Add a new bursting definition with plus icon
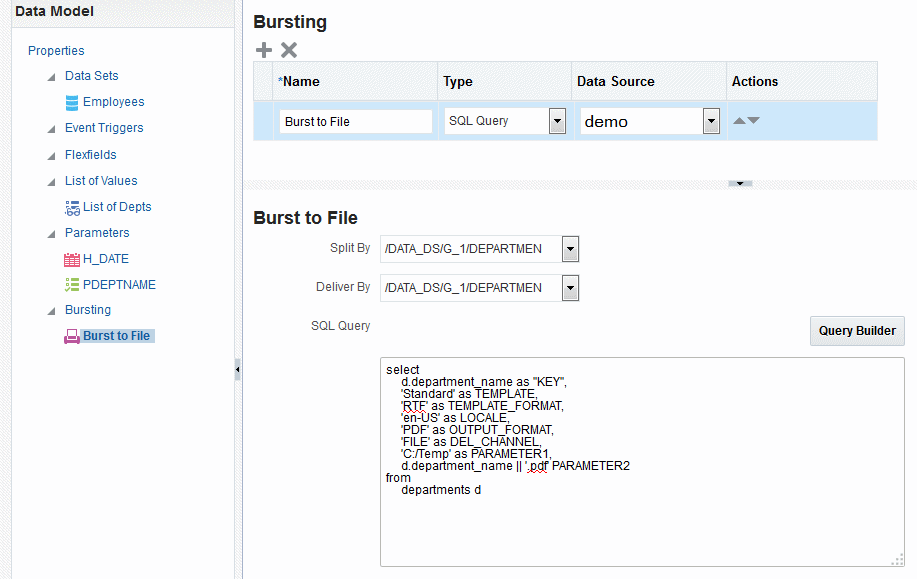This screenshot has width=917, height=579. [264, 50]
